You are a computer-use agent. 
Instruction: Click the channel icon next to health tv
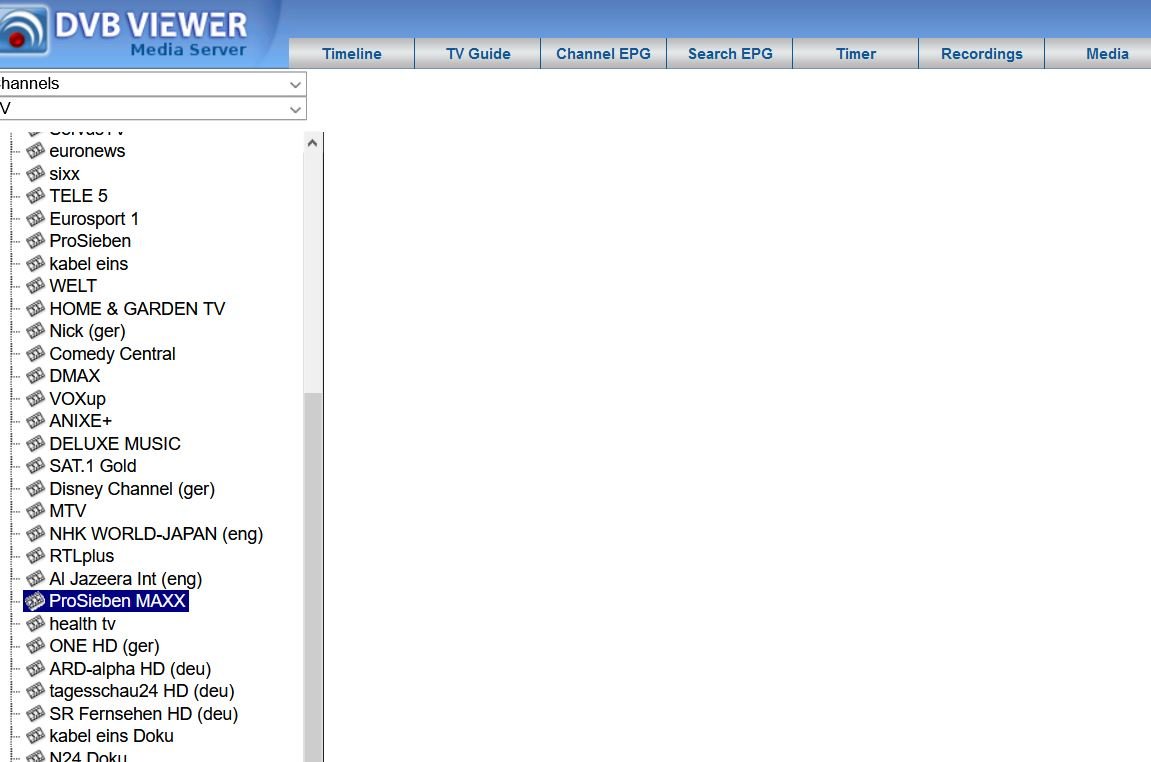pos(36,624)
